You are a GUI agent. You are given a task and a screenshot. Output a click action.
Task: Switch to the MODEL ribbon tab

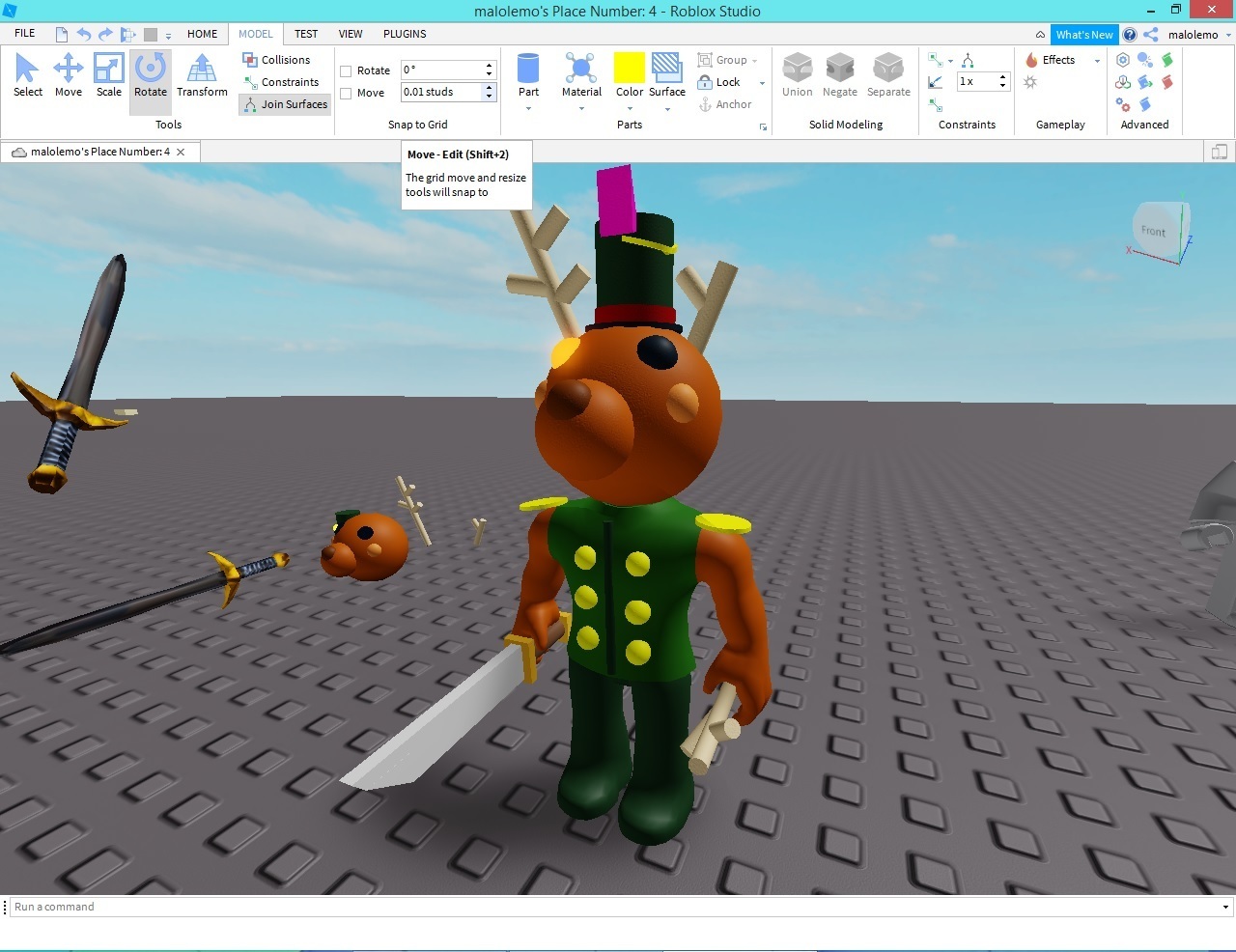pos(256,34)
